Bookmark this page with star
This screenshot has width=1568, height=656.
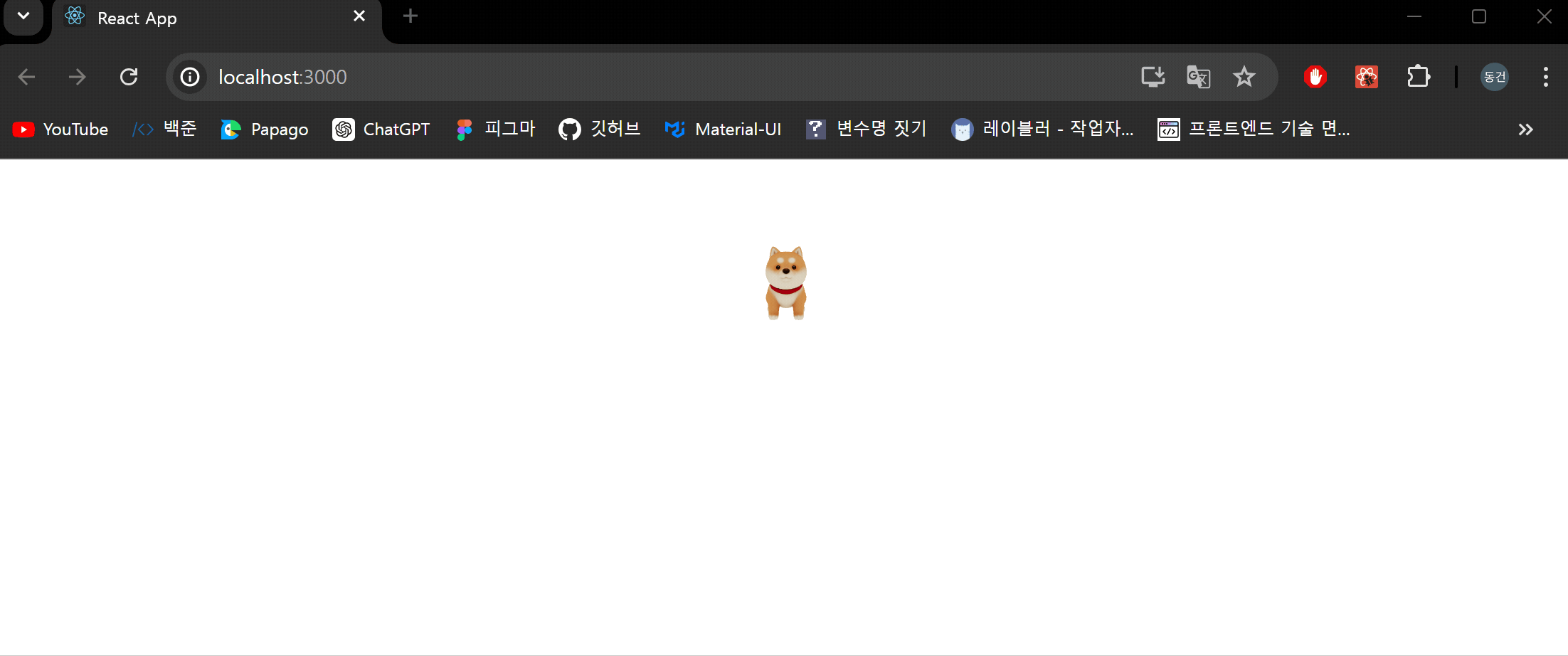(x=1244, y=76)
